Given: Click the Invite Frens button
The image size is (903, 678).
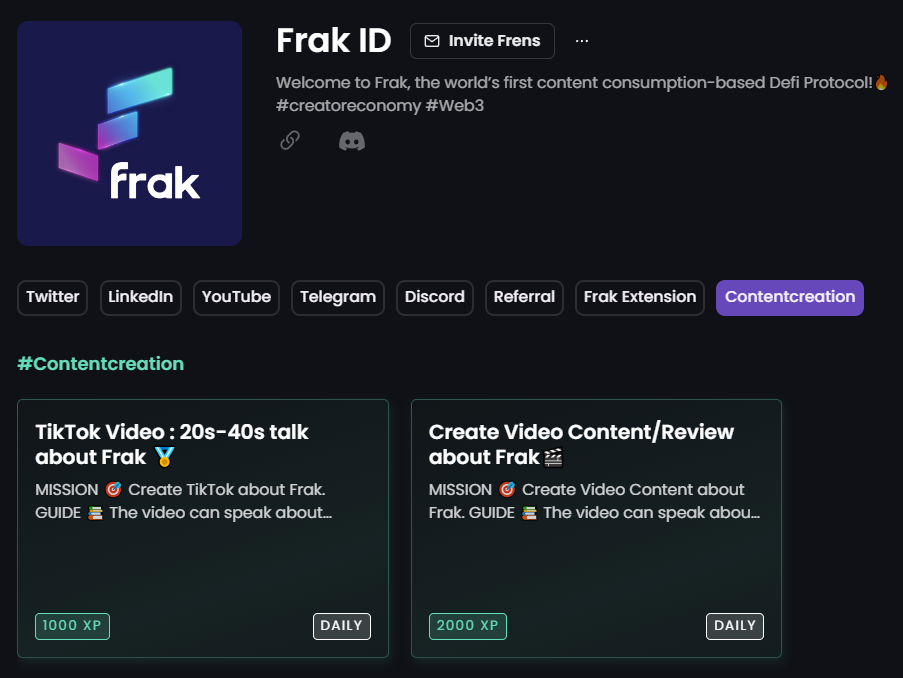Looking at the screenshot, I should [482, 41].
